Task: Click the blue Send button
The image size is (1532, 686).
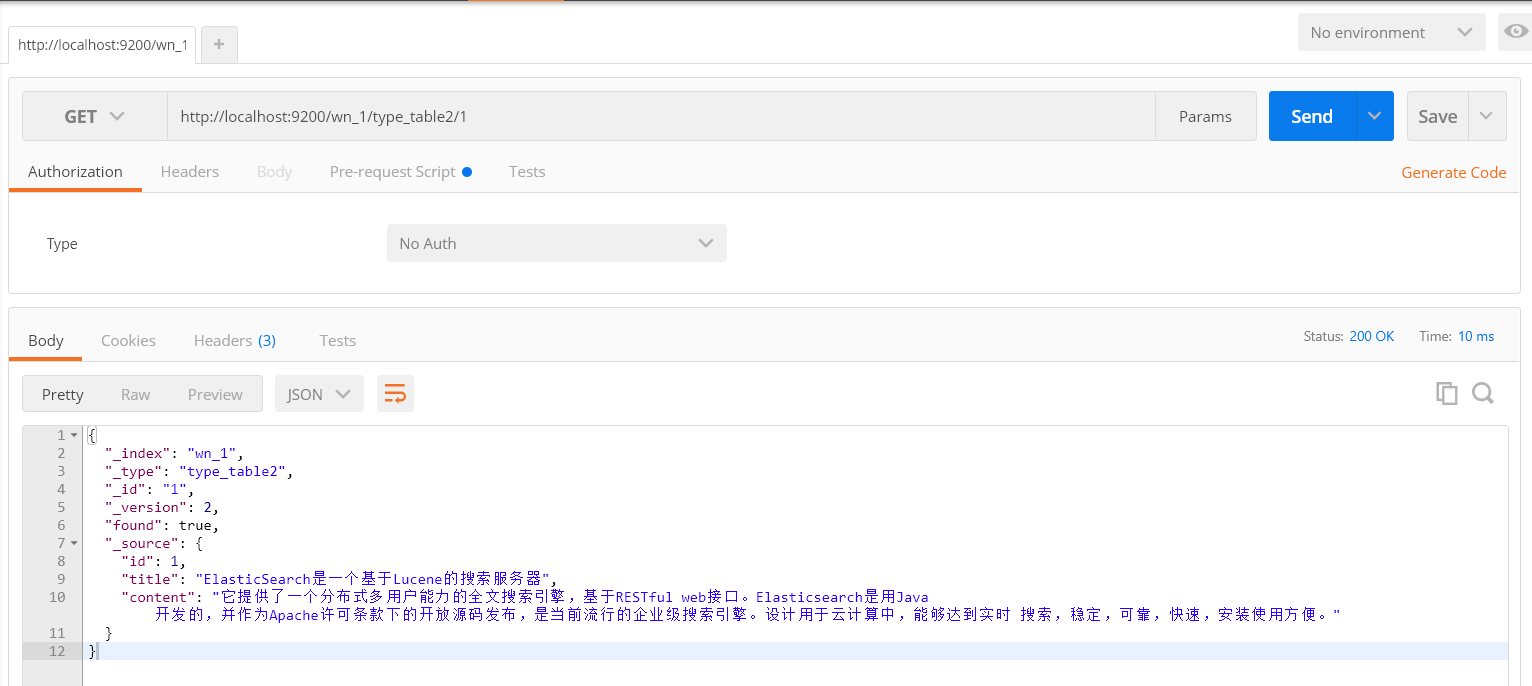Action: [x=1312, y=116]
